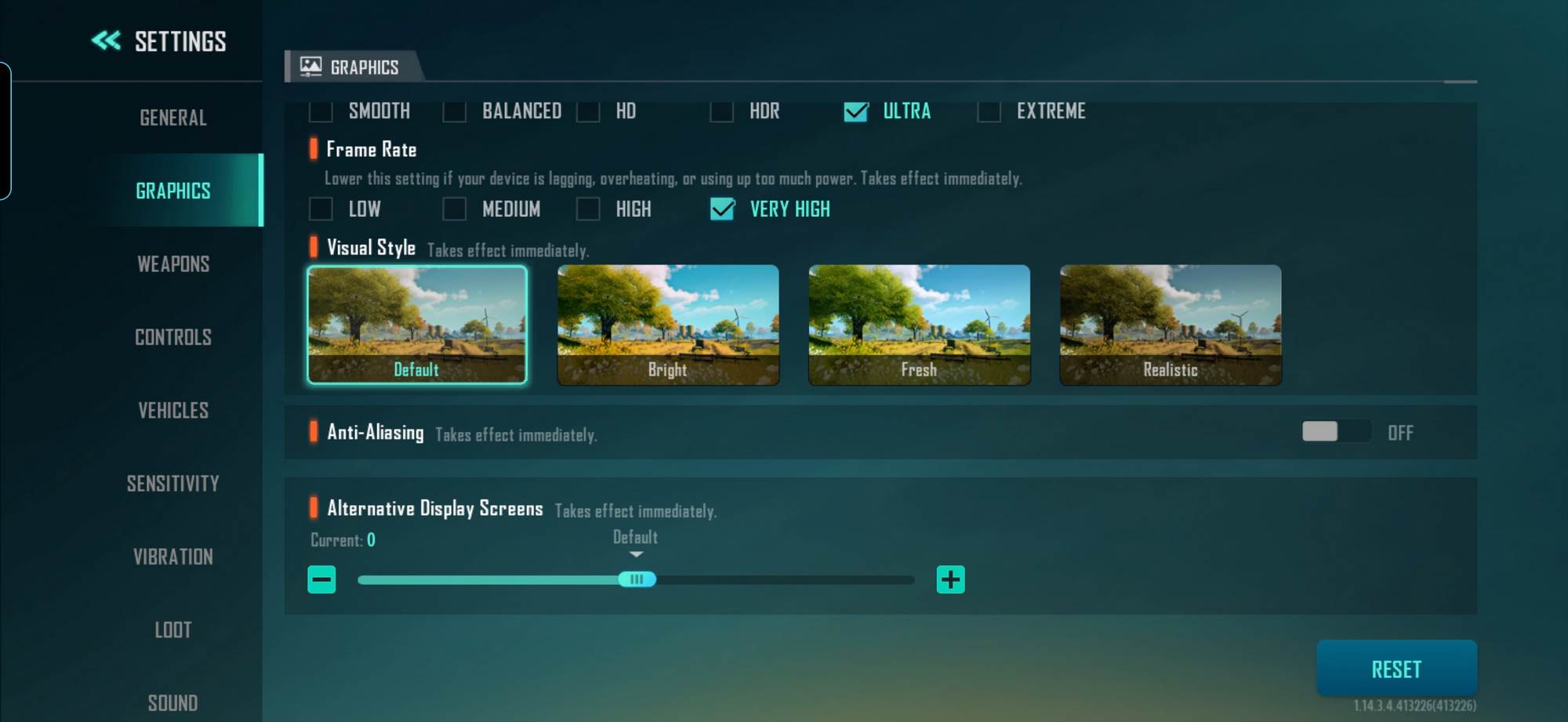Set frame rate to Medium

click(454, 209)
